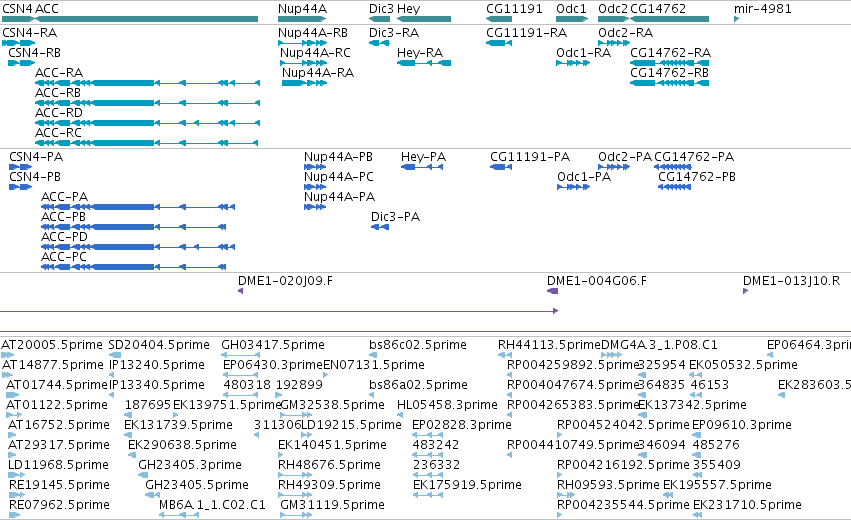Select the CSN4-PB protein label
This screenshot has height=520, width=851.
[x=35, y=177]
